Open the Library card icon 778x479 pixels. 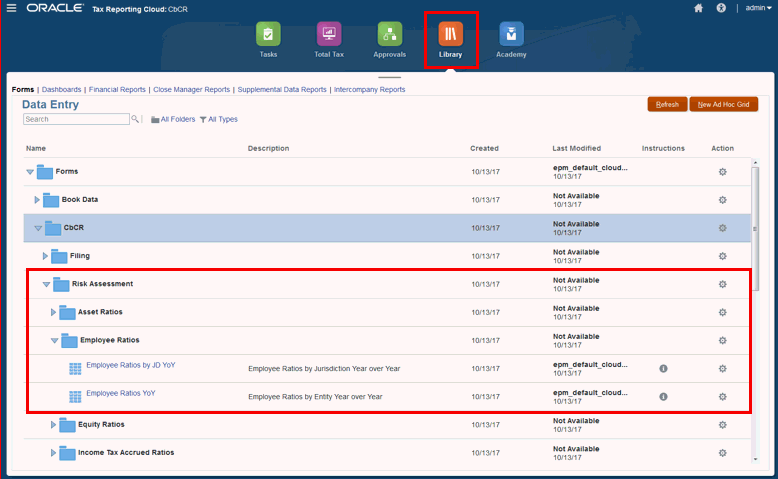[x=451, y=34]
